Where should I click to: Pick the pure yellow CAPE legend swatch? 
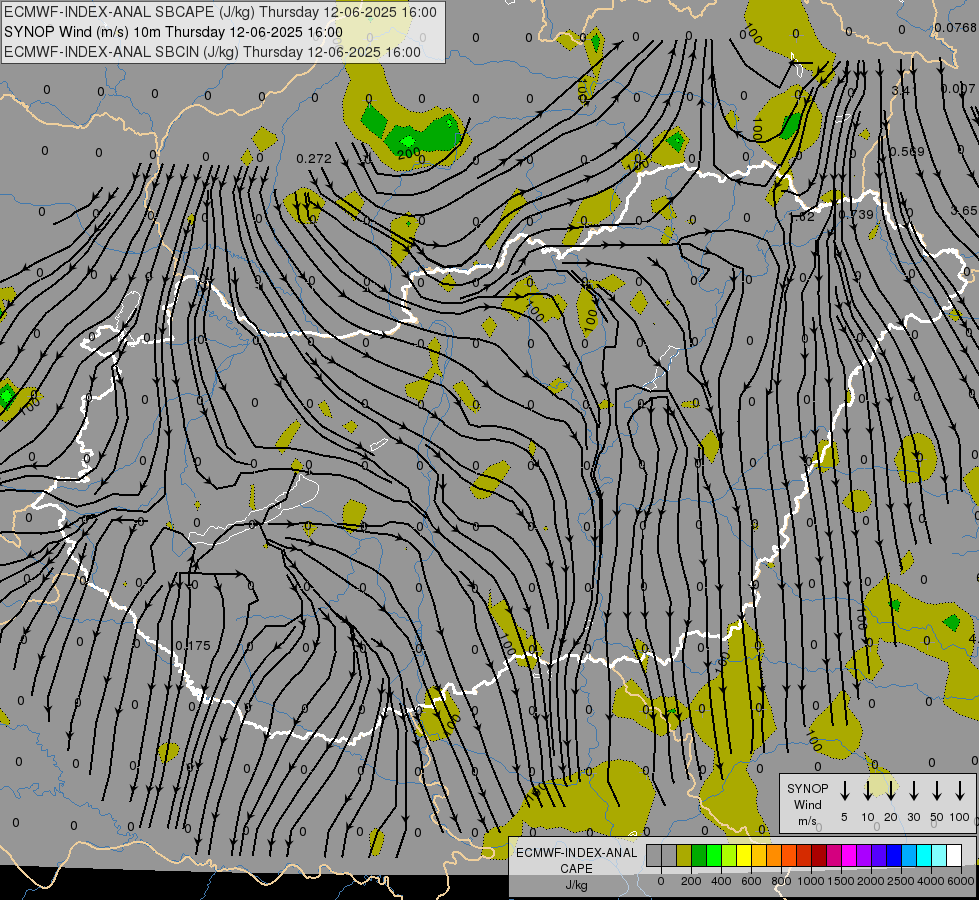(744, 855)
